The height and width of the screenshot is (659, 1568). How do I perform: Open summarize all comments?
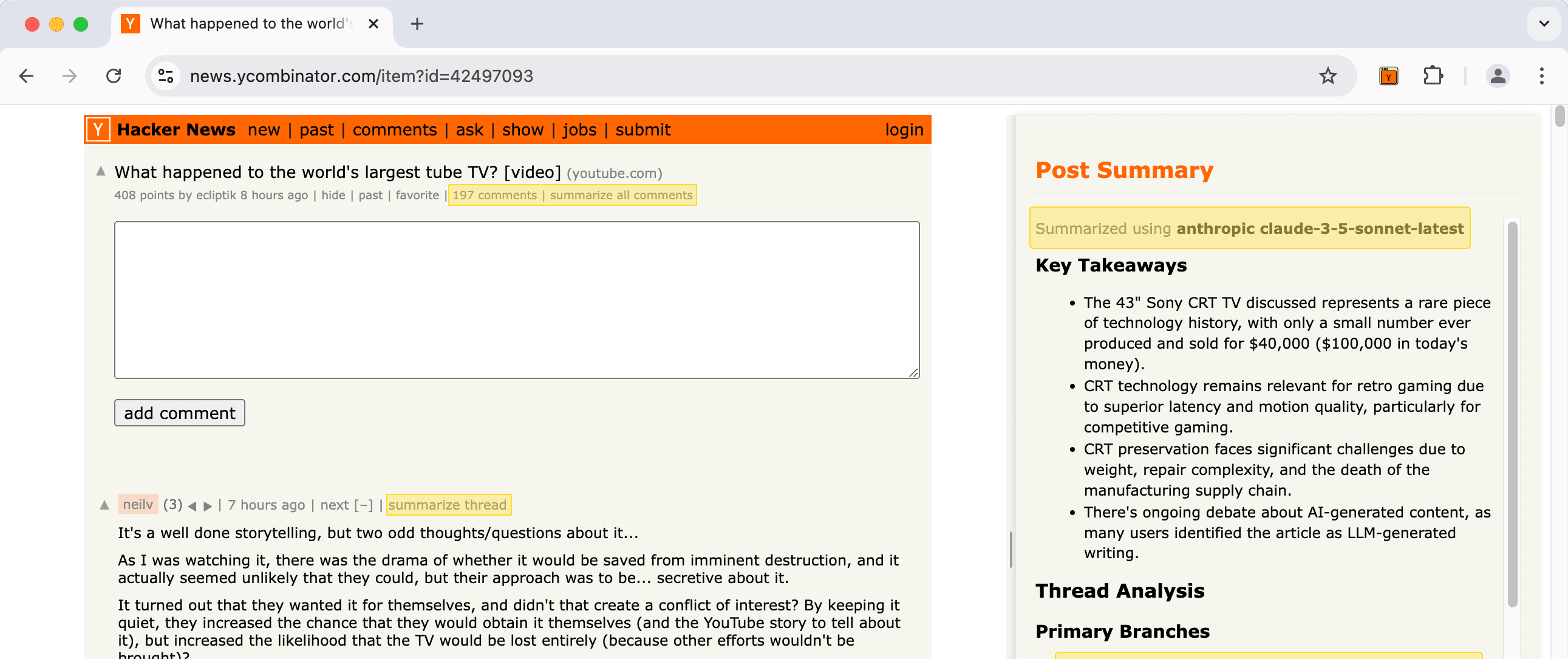621,195
